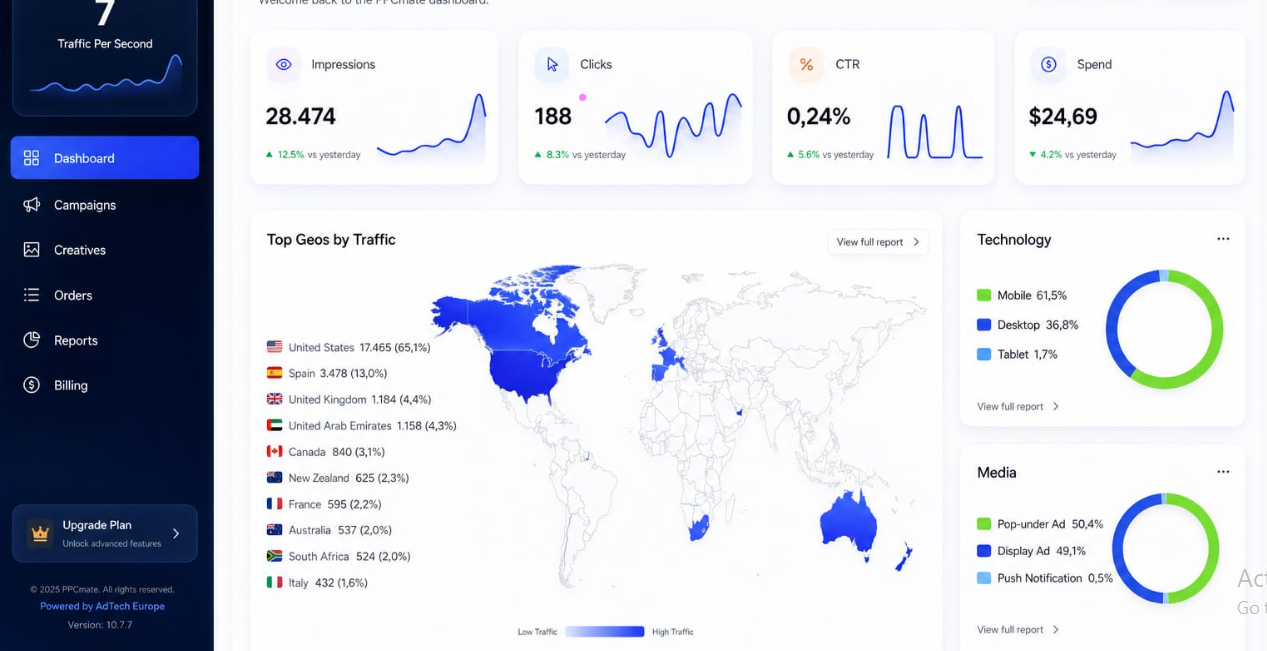
Task: Click the 28.474 impressions value
Action: point(300,116)
